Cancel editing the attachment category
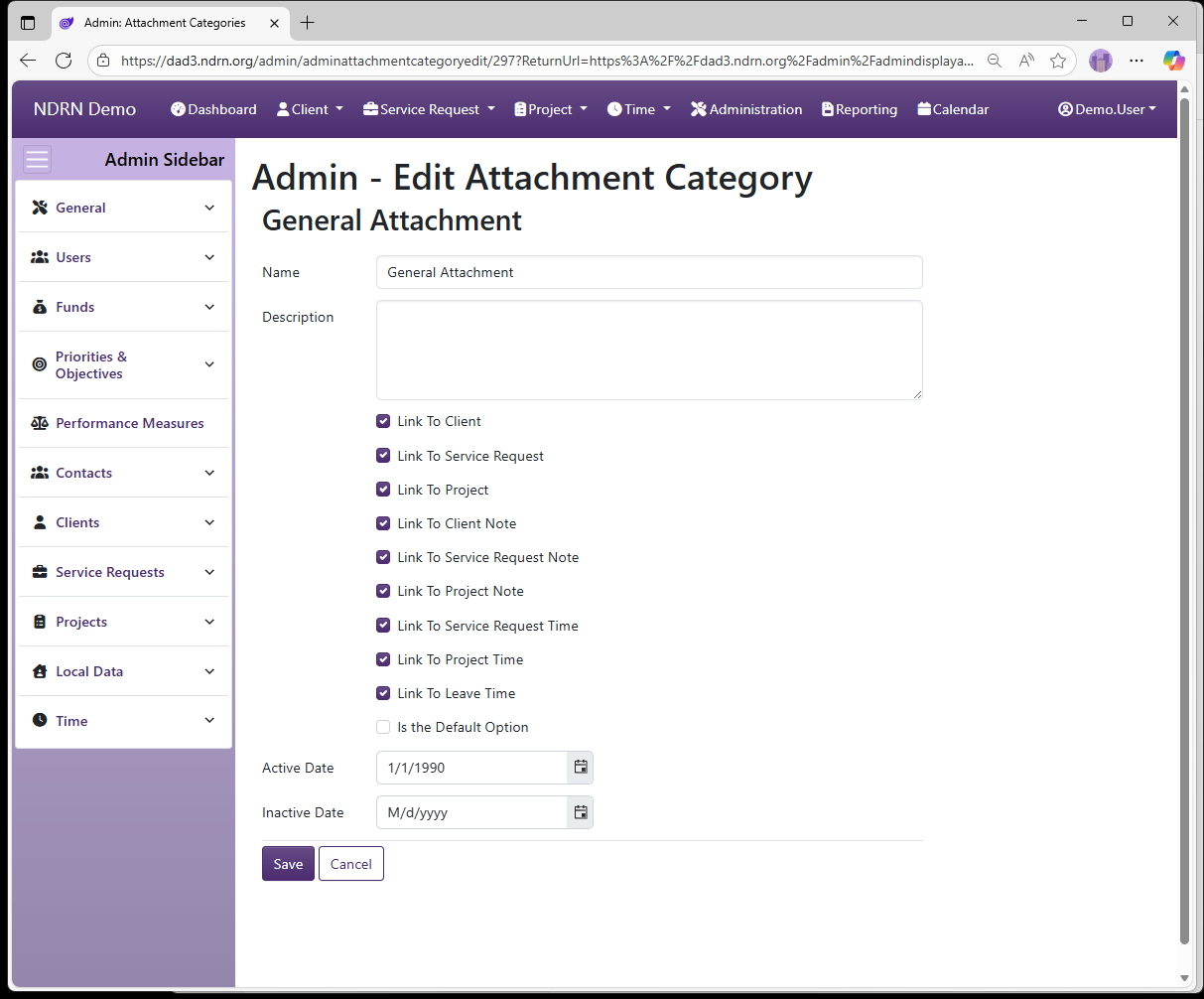Viewport: 1204px width, 999px height. (351, 864)
